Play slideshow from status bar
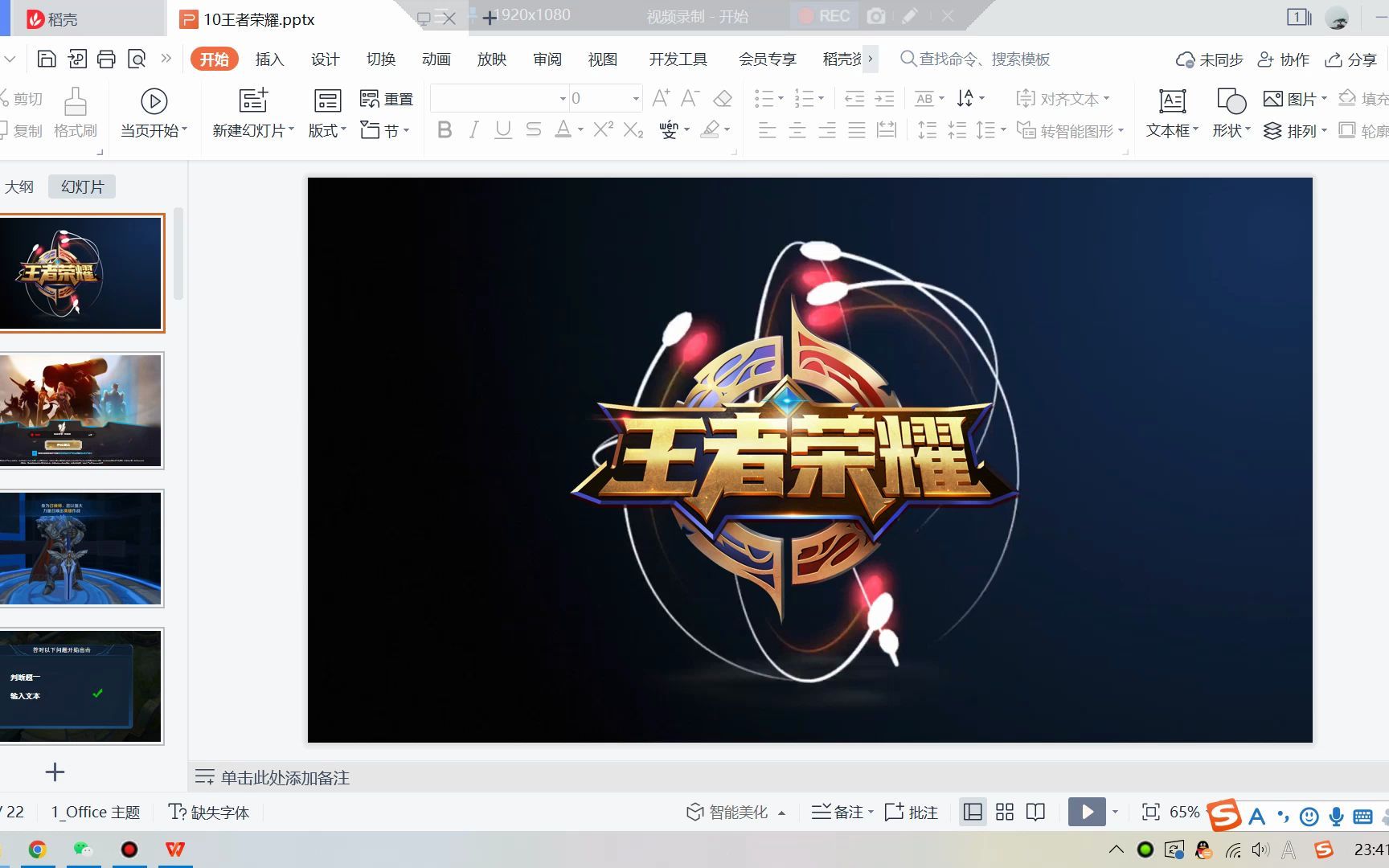The width and height of the screenshot is (1389, 868). (1087, 812)
